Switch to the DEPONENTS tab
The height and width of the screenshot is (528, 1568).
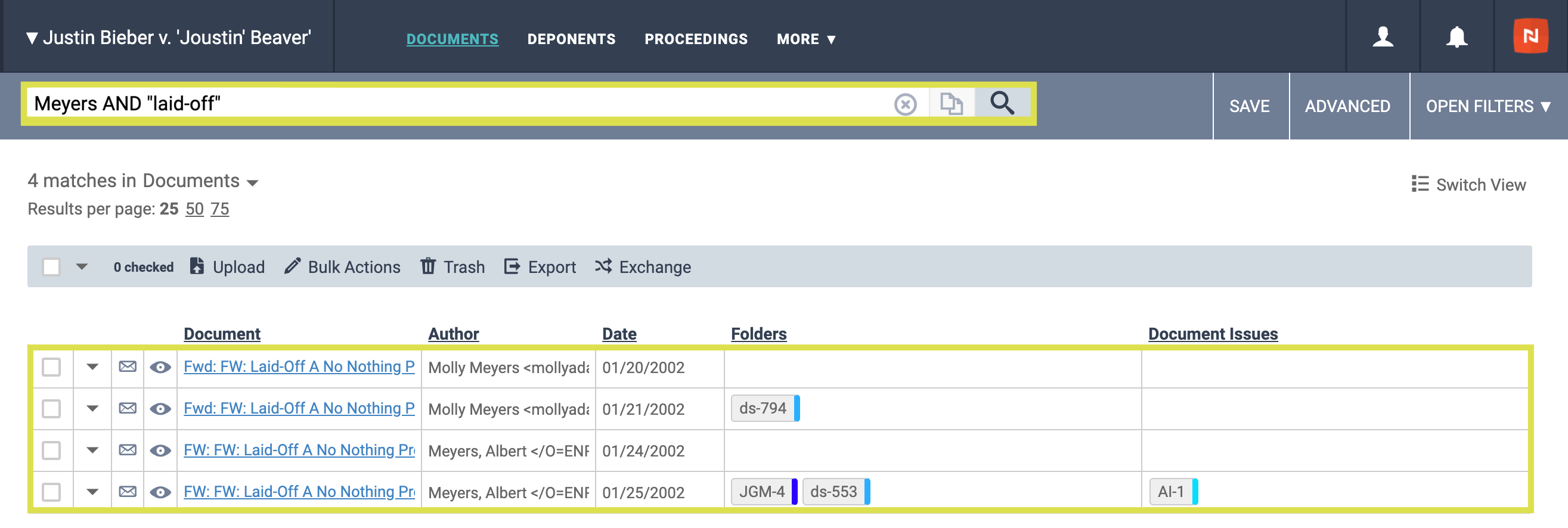coord(571,39)
